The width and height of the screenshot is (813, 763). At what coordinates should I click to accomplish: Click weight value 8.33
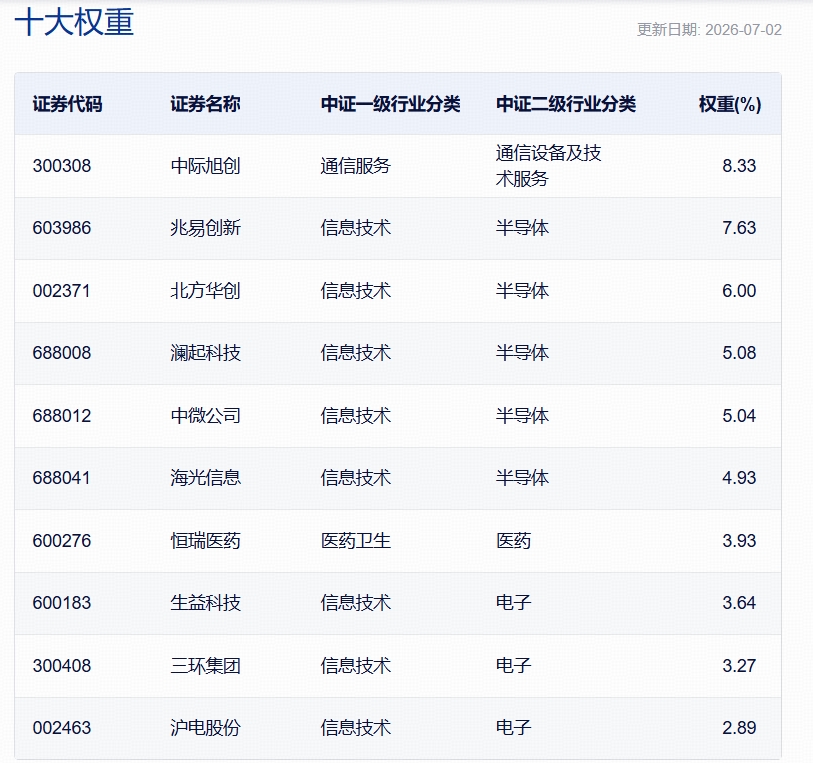(x=739, y=166)
